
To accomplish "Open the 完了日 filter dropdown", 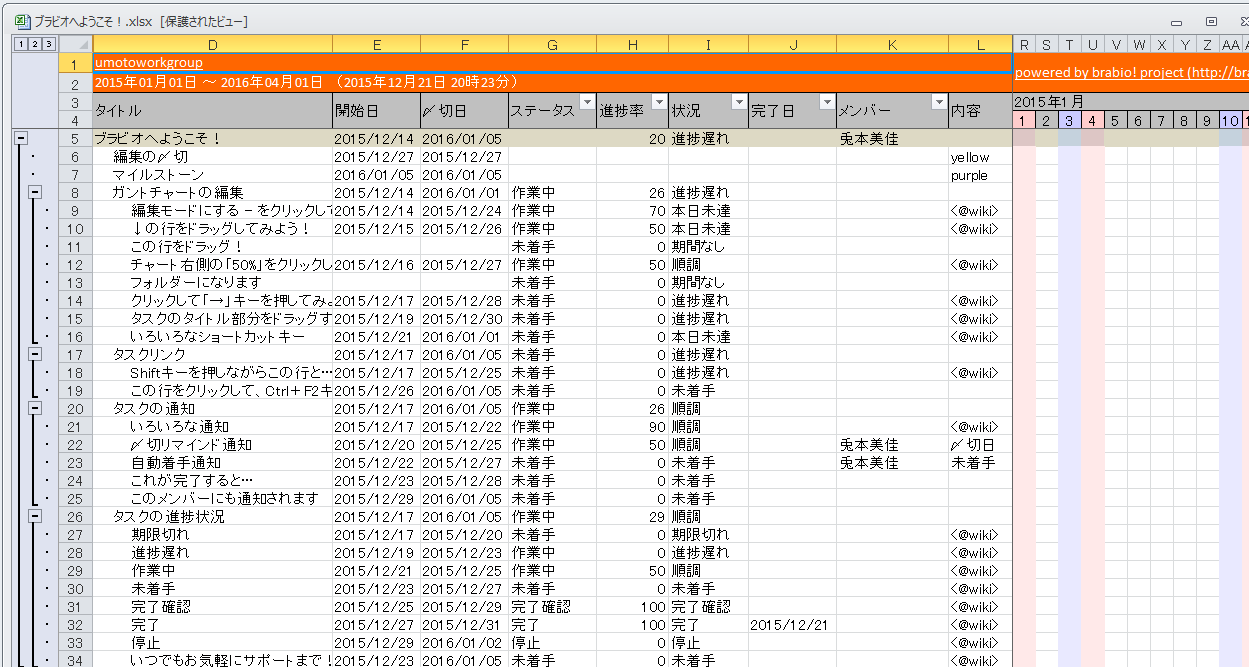I will tap(827, 101).
